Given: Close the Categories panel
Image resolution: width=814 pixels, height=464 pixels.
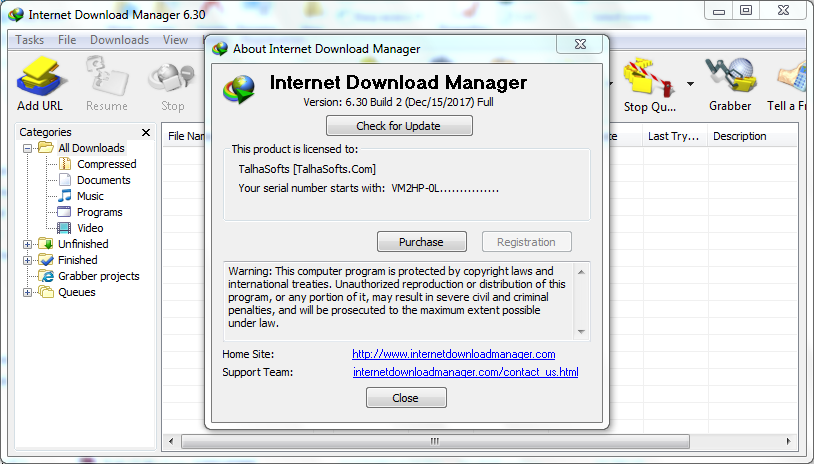Looking at the screenshot, I should pyautogui.click(x=146, y=132).
